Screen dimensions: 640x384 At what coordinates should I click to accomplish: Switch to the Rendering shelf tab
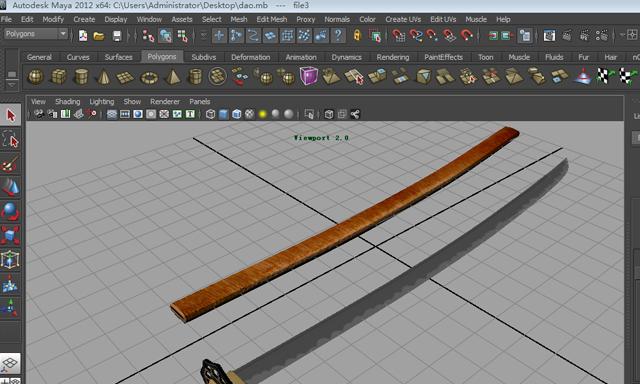pyautogui.click(x=393, y=57)
